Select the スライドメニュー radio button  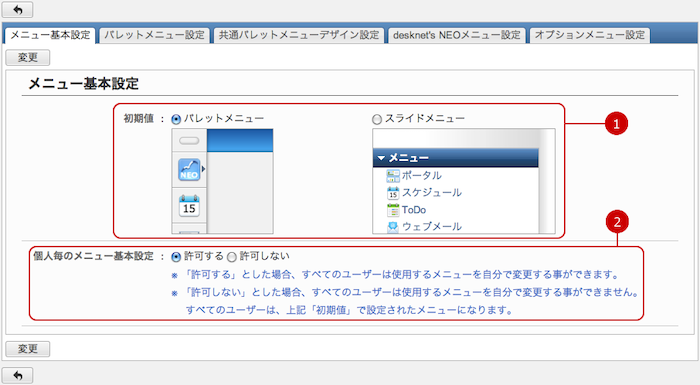377,119
